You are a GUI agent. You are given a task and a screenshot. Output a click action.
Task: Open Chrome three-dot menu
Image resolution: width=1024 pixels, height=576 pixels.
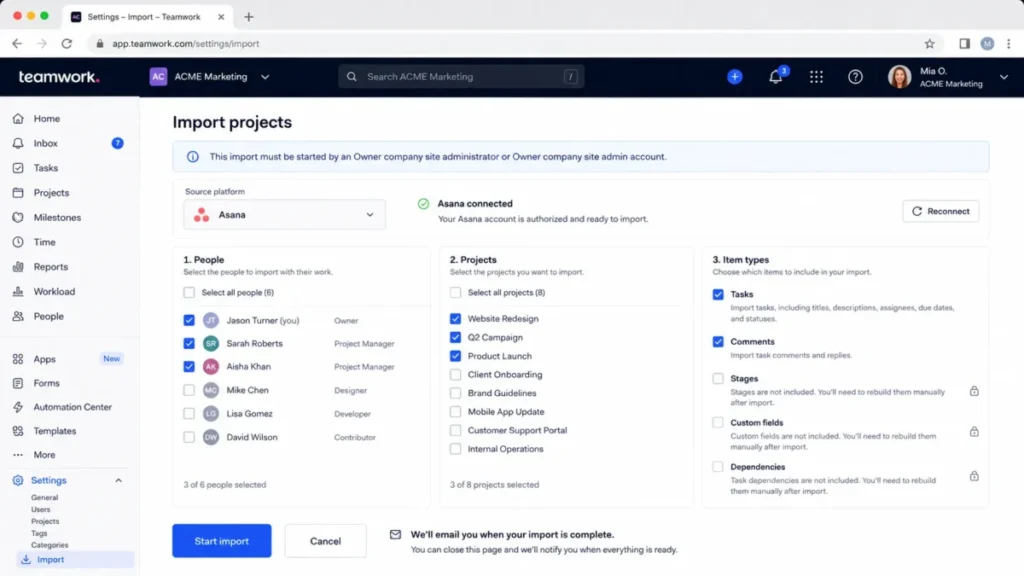(1009, 44)
